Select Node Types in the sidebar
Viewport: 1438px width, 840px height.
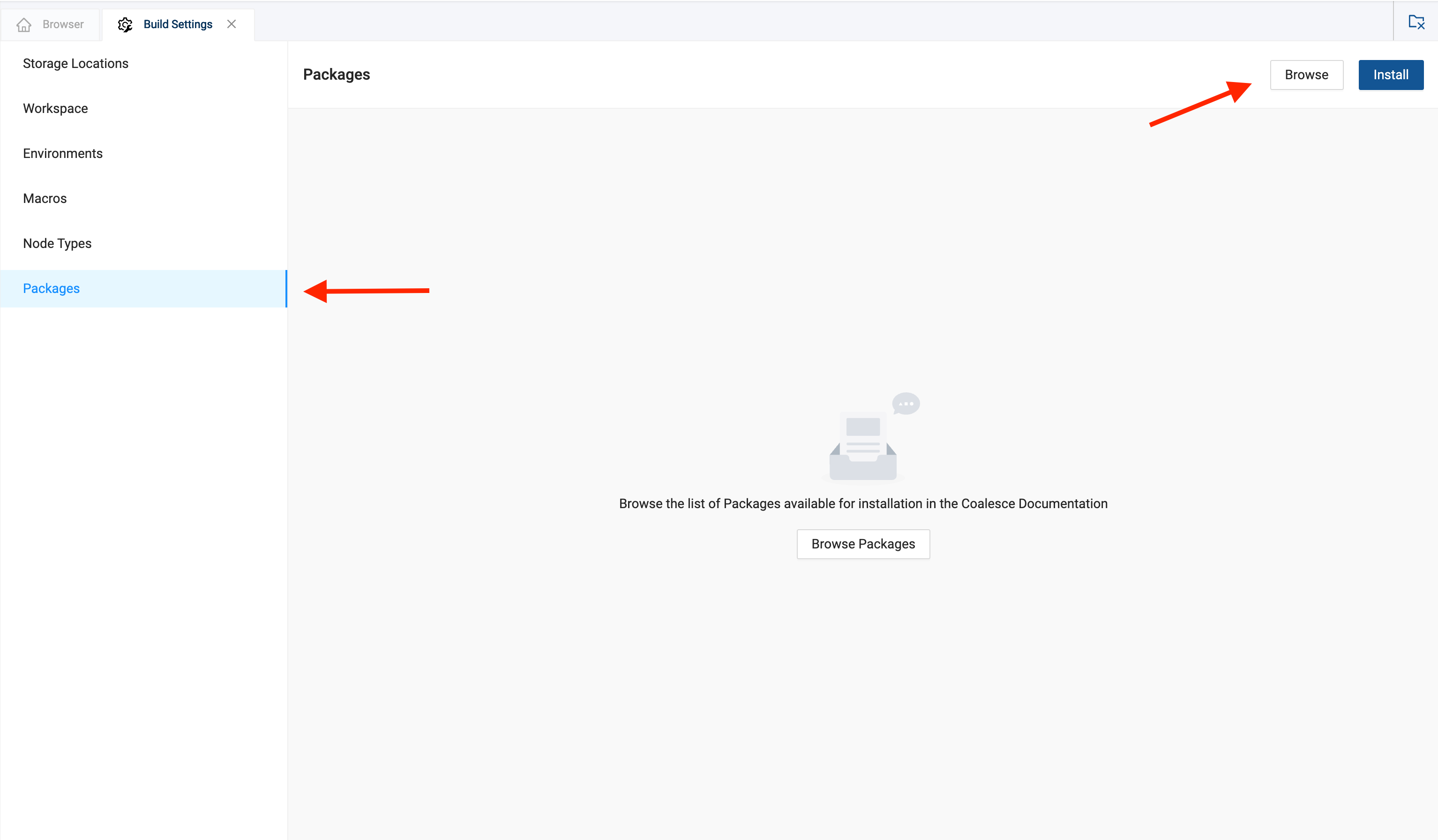coord(57,244)
